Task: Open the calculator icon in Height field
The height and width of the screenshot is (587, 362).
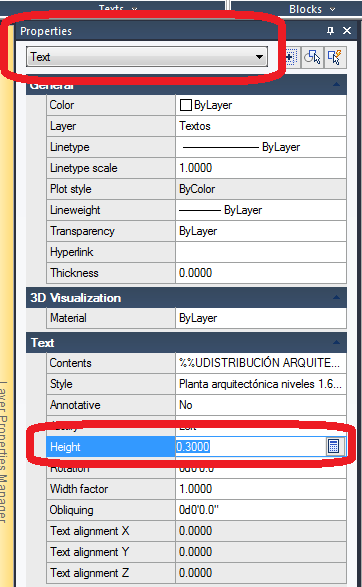Action: click(x=333, y=446)
